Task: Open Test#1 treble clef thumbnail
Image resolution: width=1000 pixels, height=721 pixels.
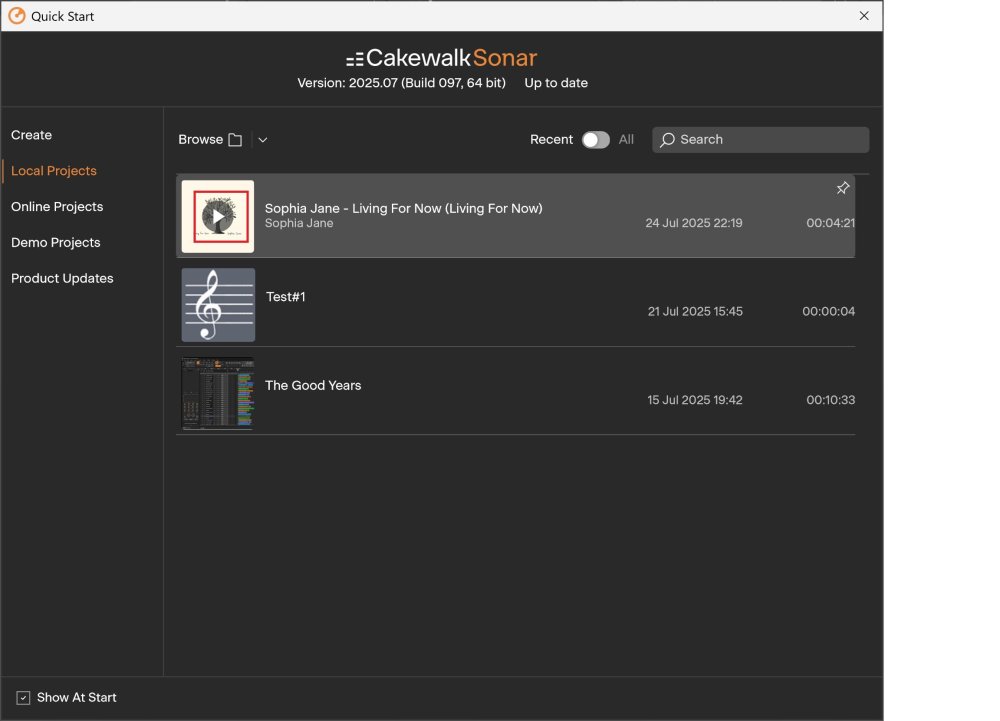Action: [x=218, y=305]
